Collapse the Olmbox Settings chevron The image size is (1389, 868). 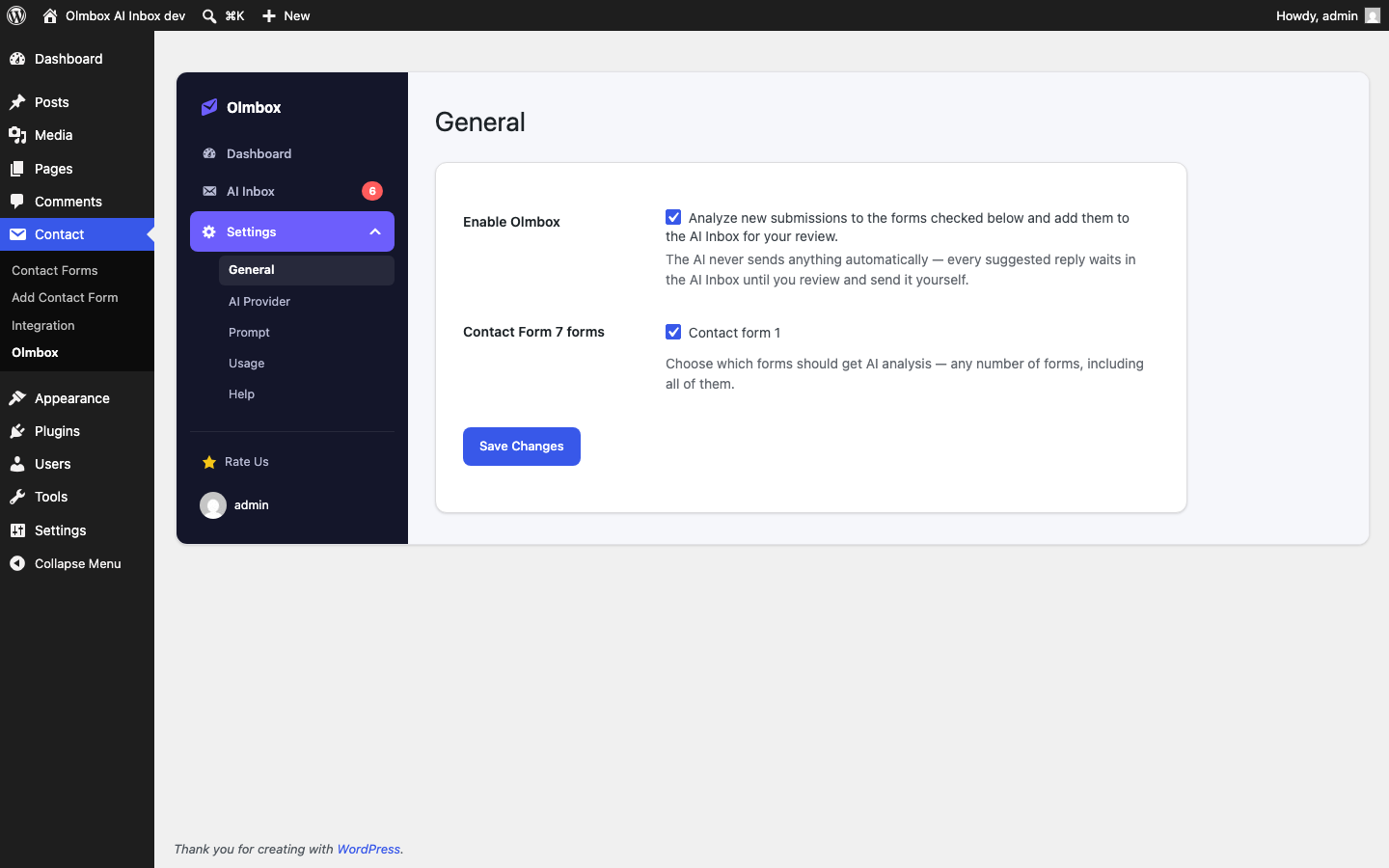[375, 231]
